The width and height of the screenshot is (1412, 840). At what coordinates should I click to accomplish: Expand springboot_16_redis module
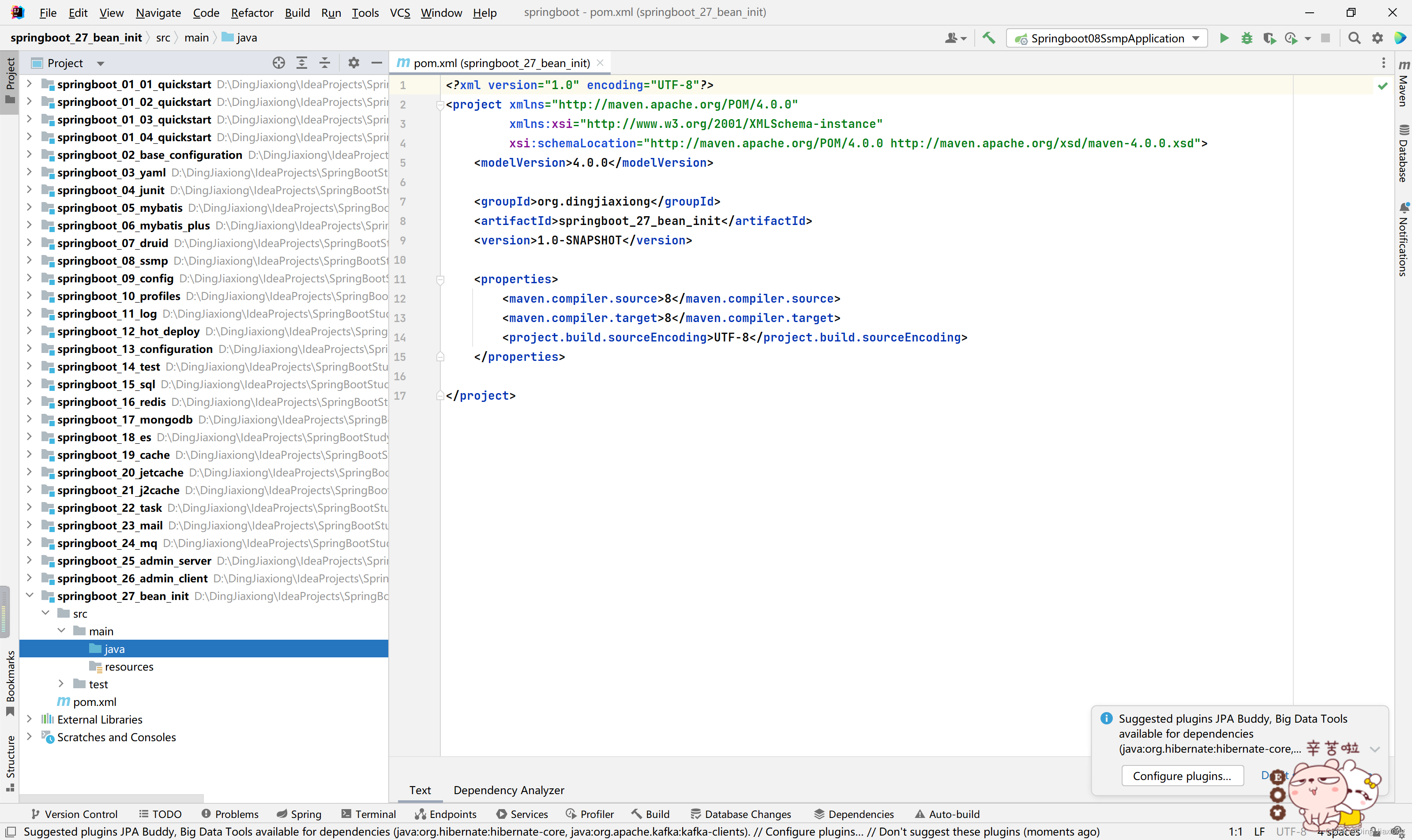30,401
